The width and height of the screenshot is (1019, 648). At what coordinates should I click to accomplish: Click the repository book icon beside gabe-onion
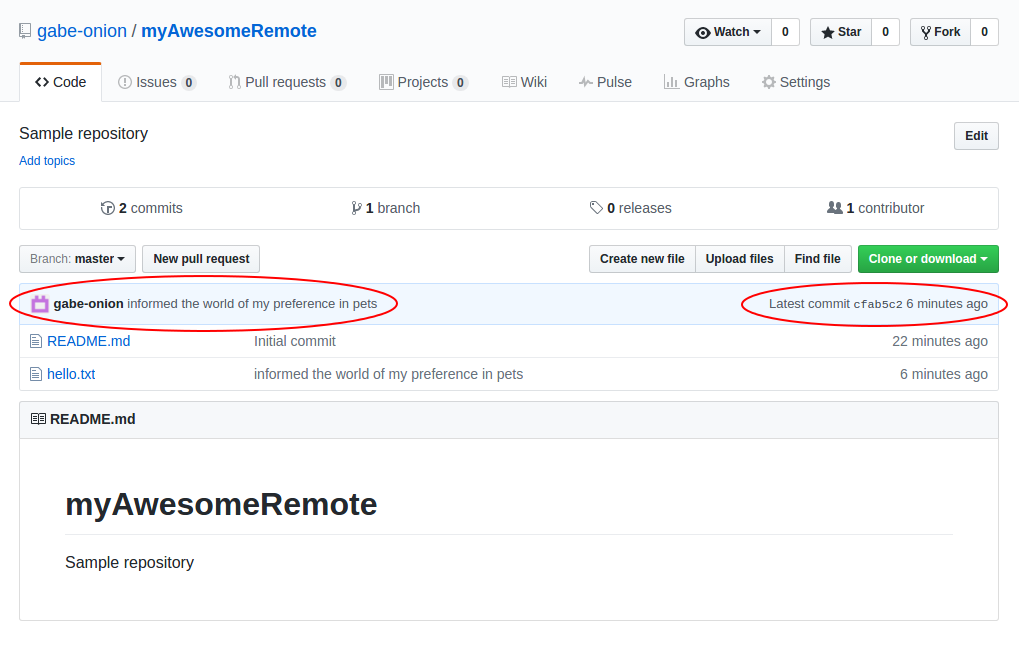click(25, 31)
